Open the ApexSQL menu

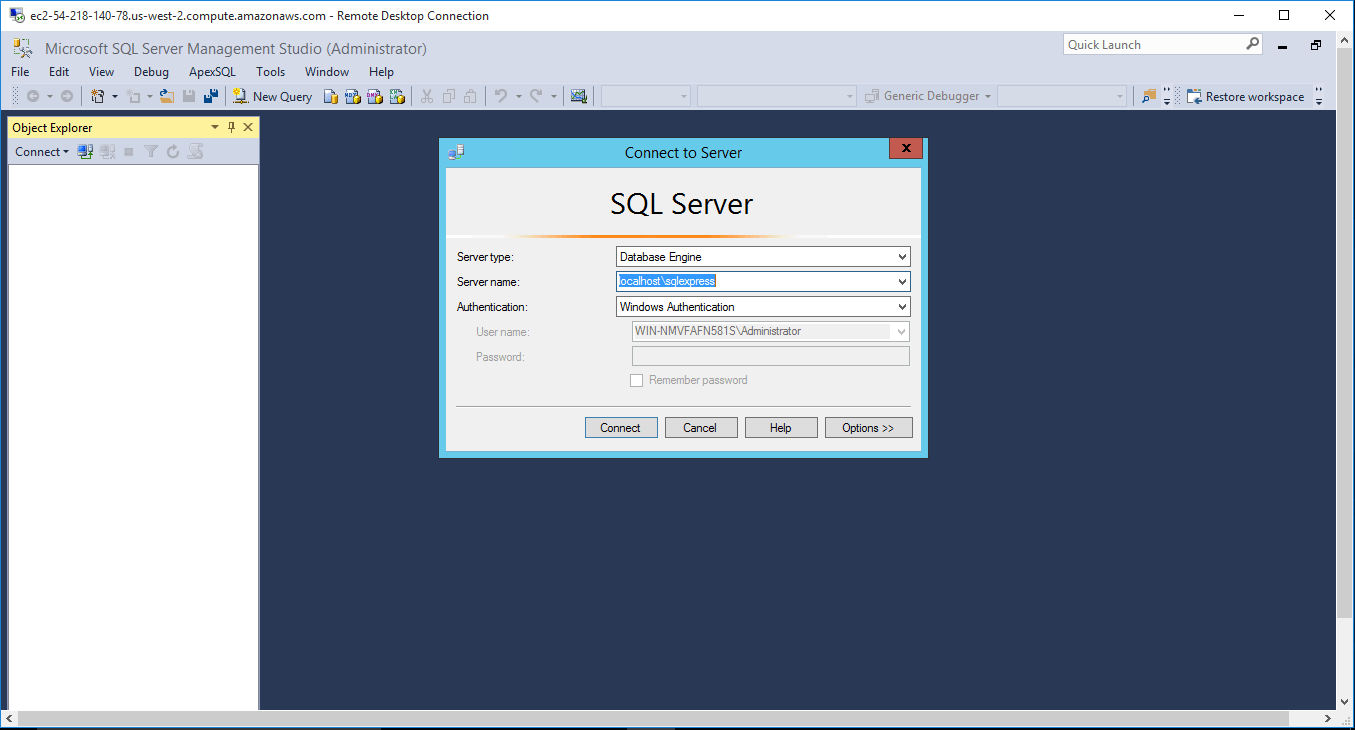point(212,72)
